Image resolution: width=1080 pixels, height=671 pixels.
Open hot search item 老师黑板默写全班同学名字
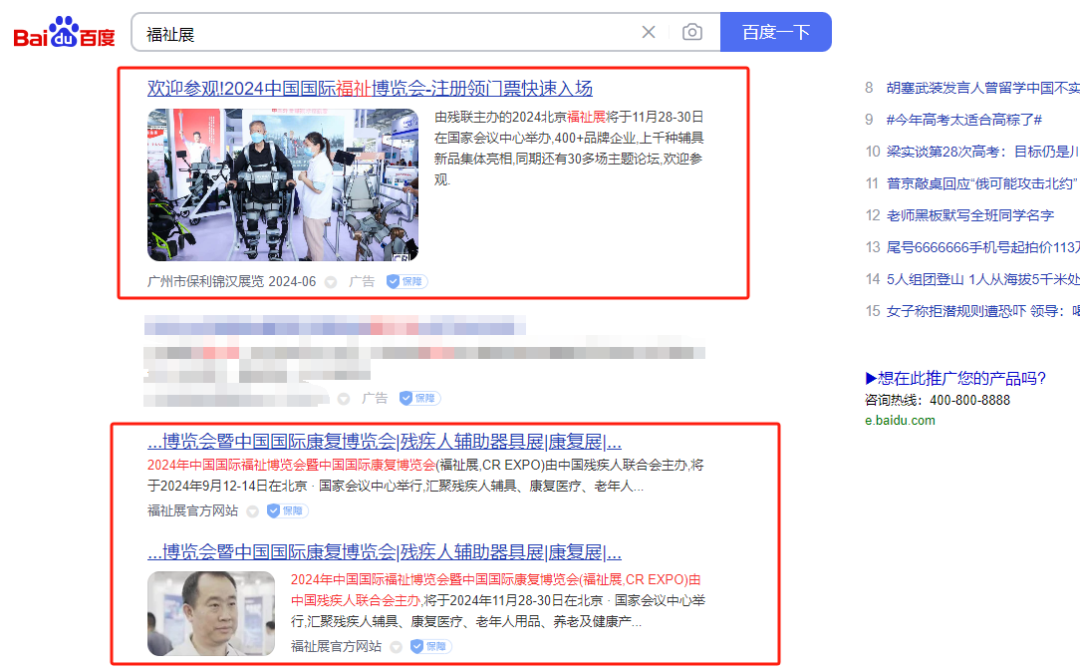tap(969, 215)
